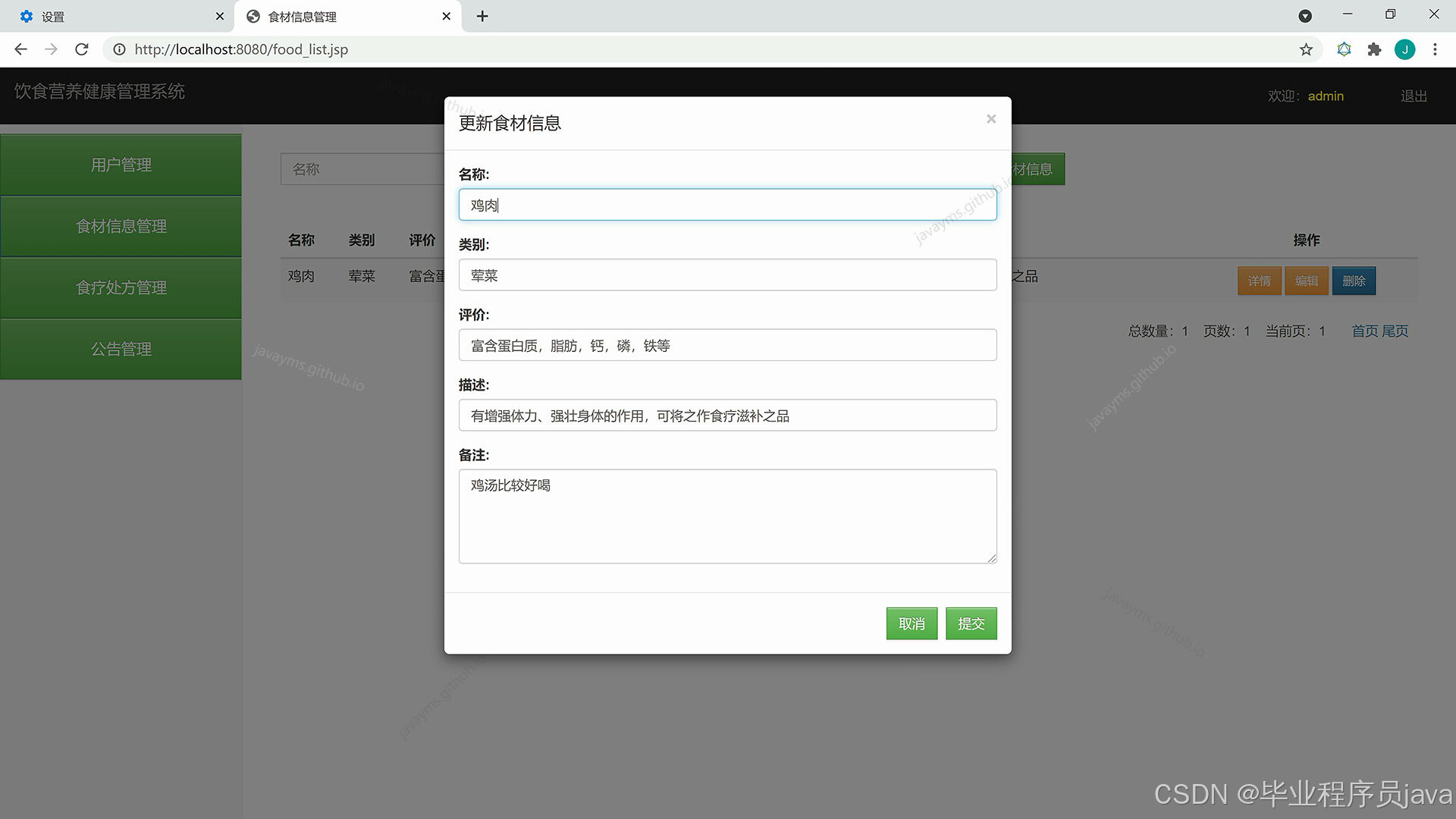1456x819 pixels.
Task: Click the admin username link
Action: click(1326, 96)
